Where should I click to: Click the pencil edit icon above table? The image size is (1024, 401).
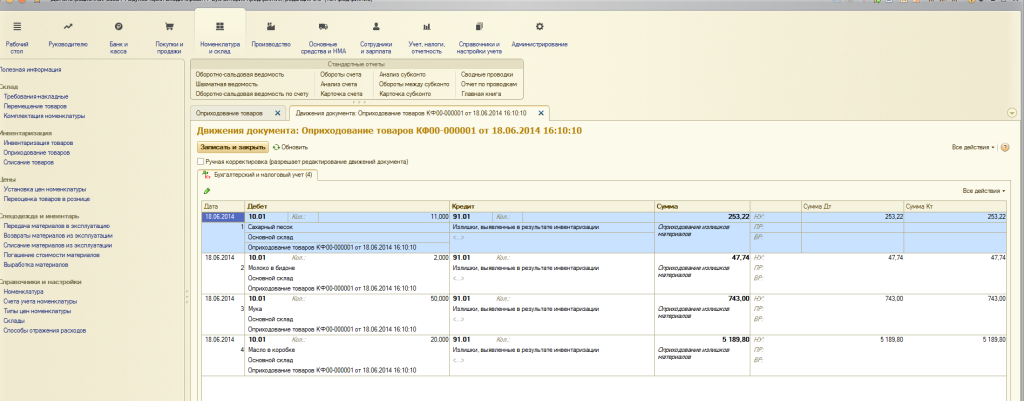(207, 191)
